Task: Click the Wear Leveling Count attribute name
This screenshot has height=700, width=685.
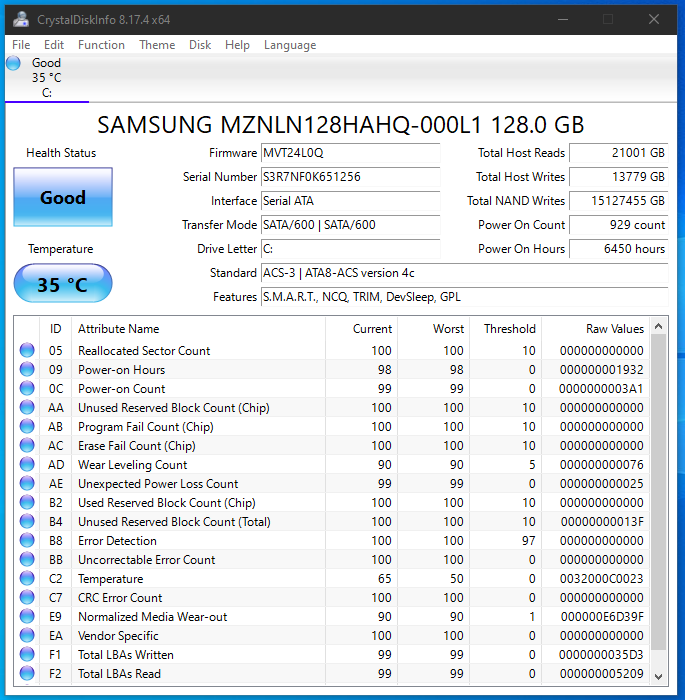Action: pos(132,465)
